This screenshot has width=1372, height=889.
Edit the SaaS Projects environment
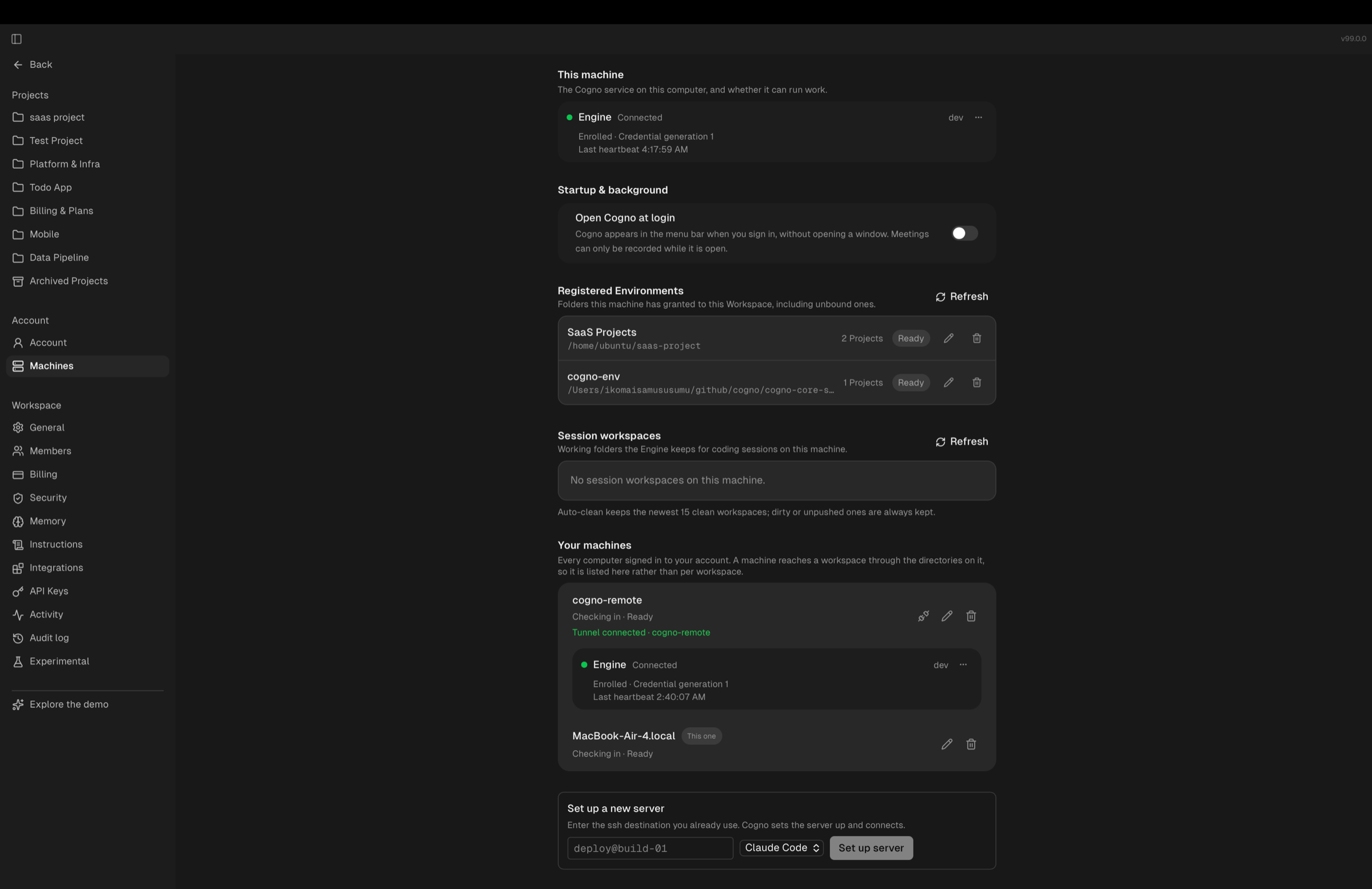(948, 338)
